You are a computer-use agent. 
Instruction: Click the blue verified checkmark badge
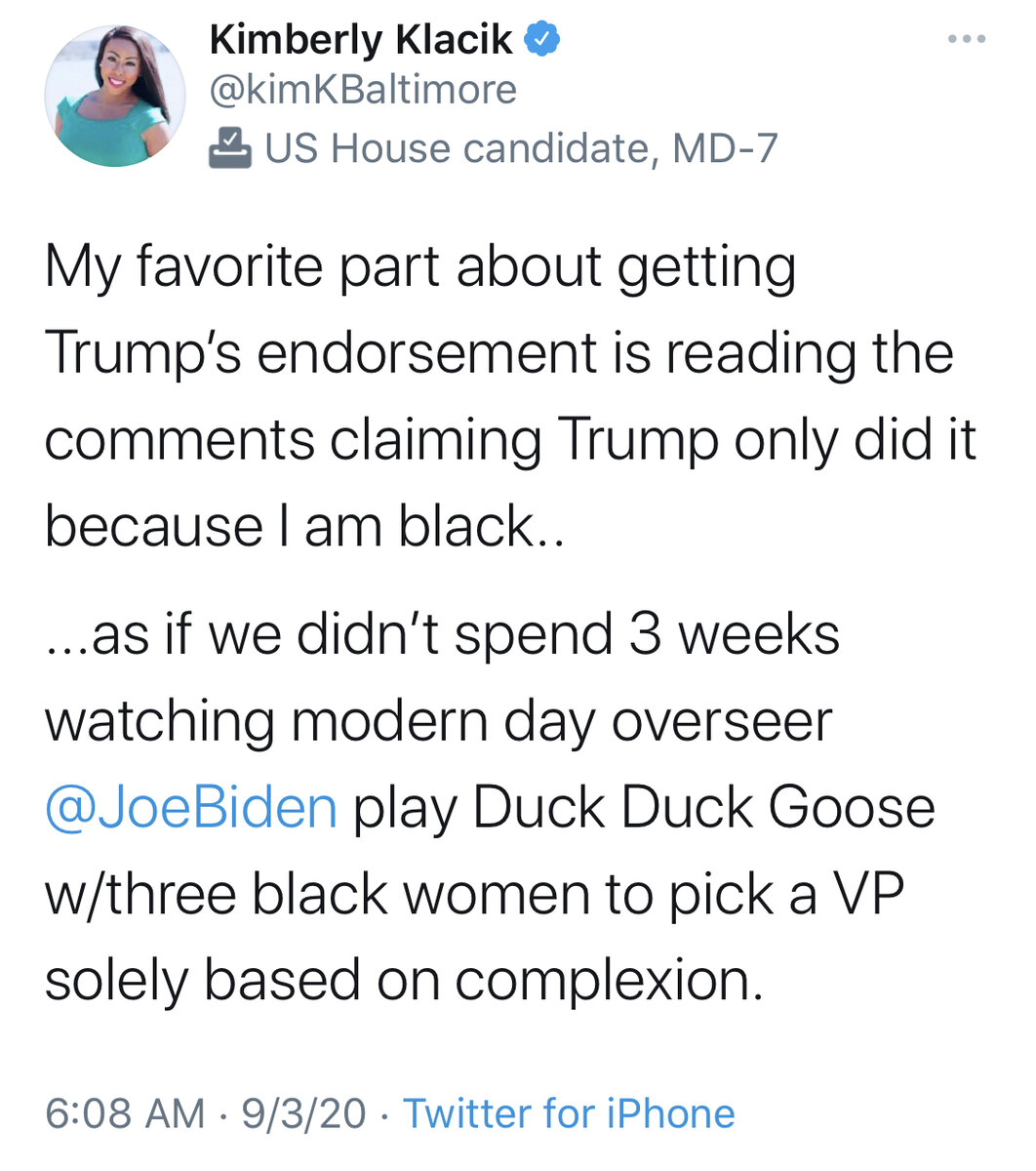[542, 39]
